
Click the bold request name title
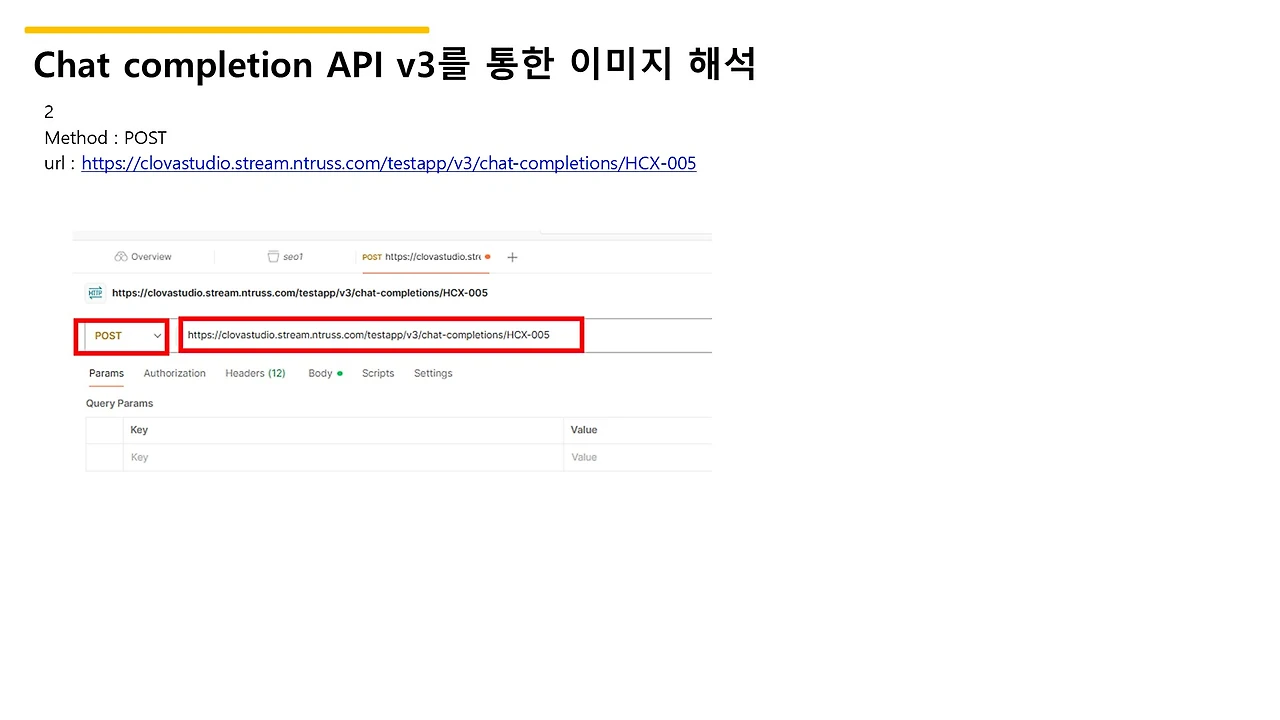coord(300,293)
